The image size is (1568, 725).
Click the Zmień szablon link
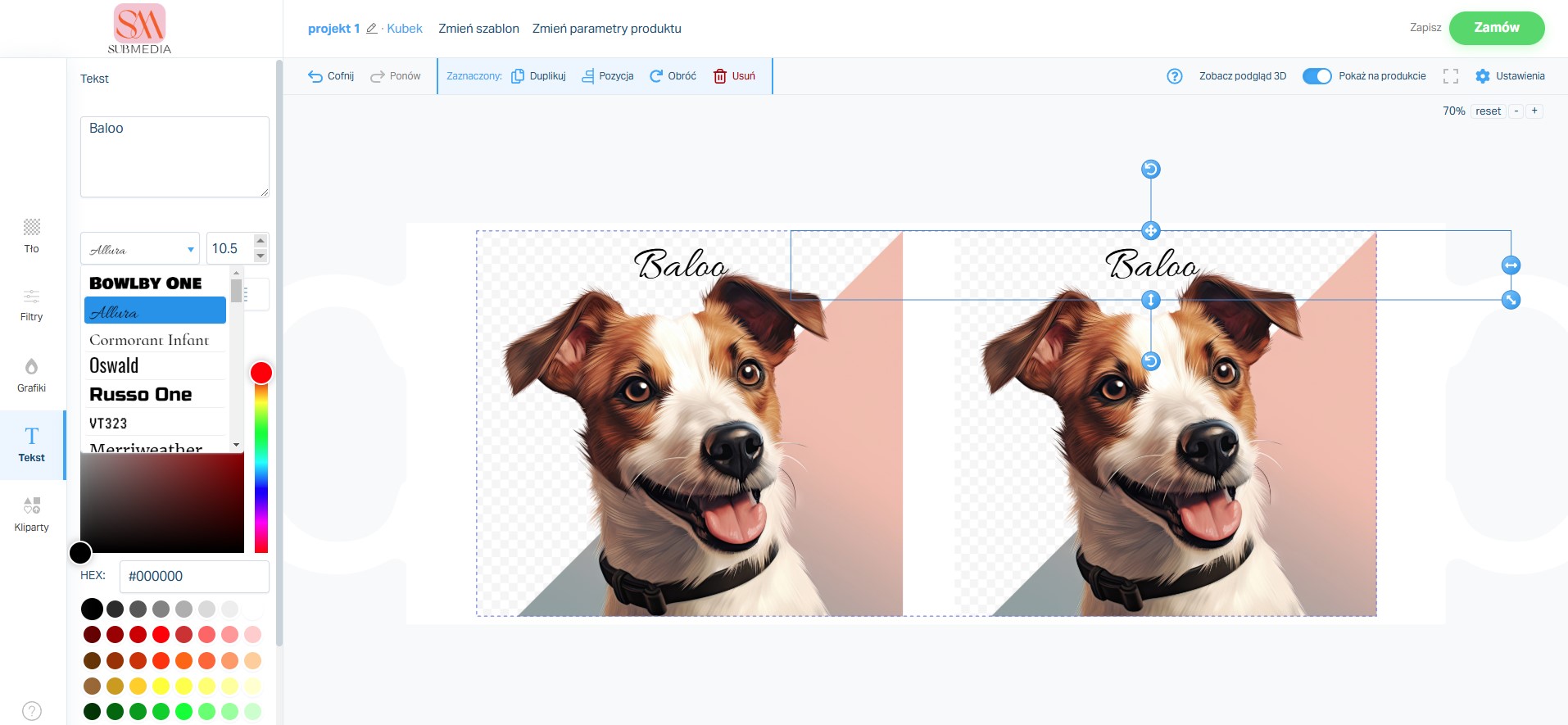coord(478,29)
